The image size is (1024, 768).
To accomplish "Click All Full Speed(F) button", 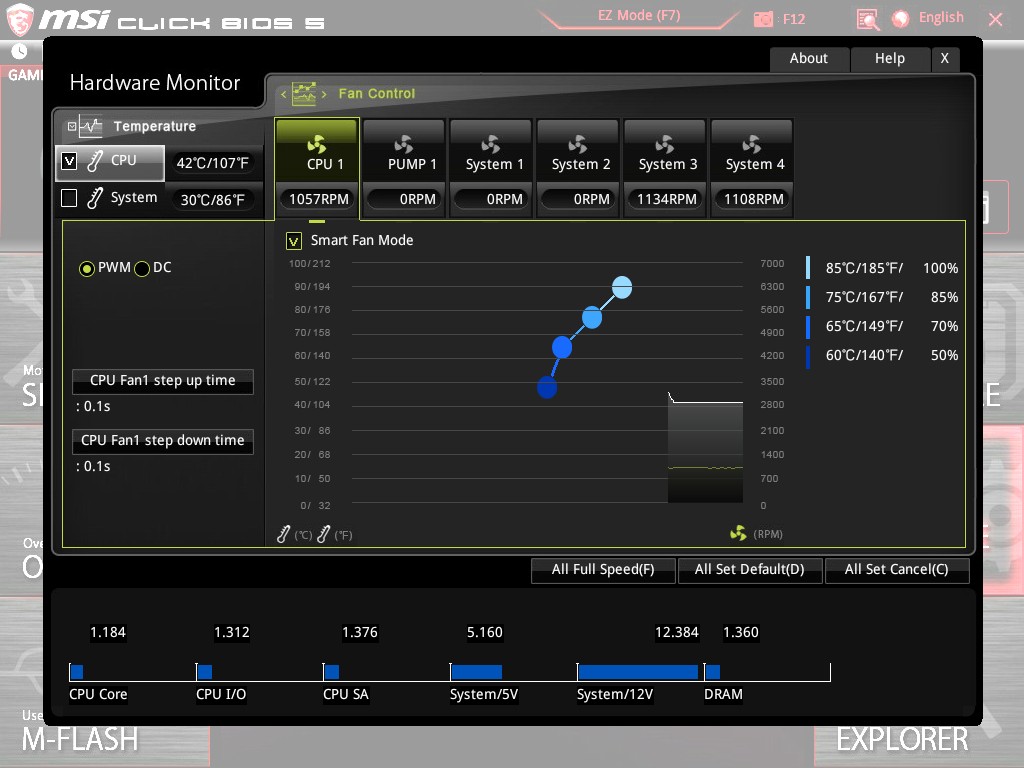I will 603,569.
